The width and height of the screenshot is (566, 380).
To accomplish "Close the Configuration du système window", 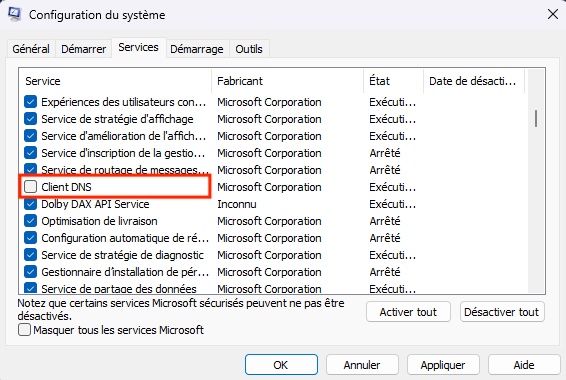I will [553, 14].
